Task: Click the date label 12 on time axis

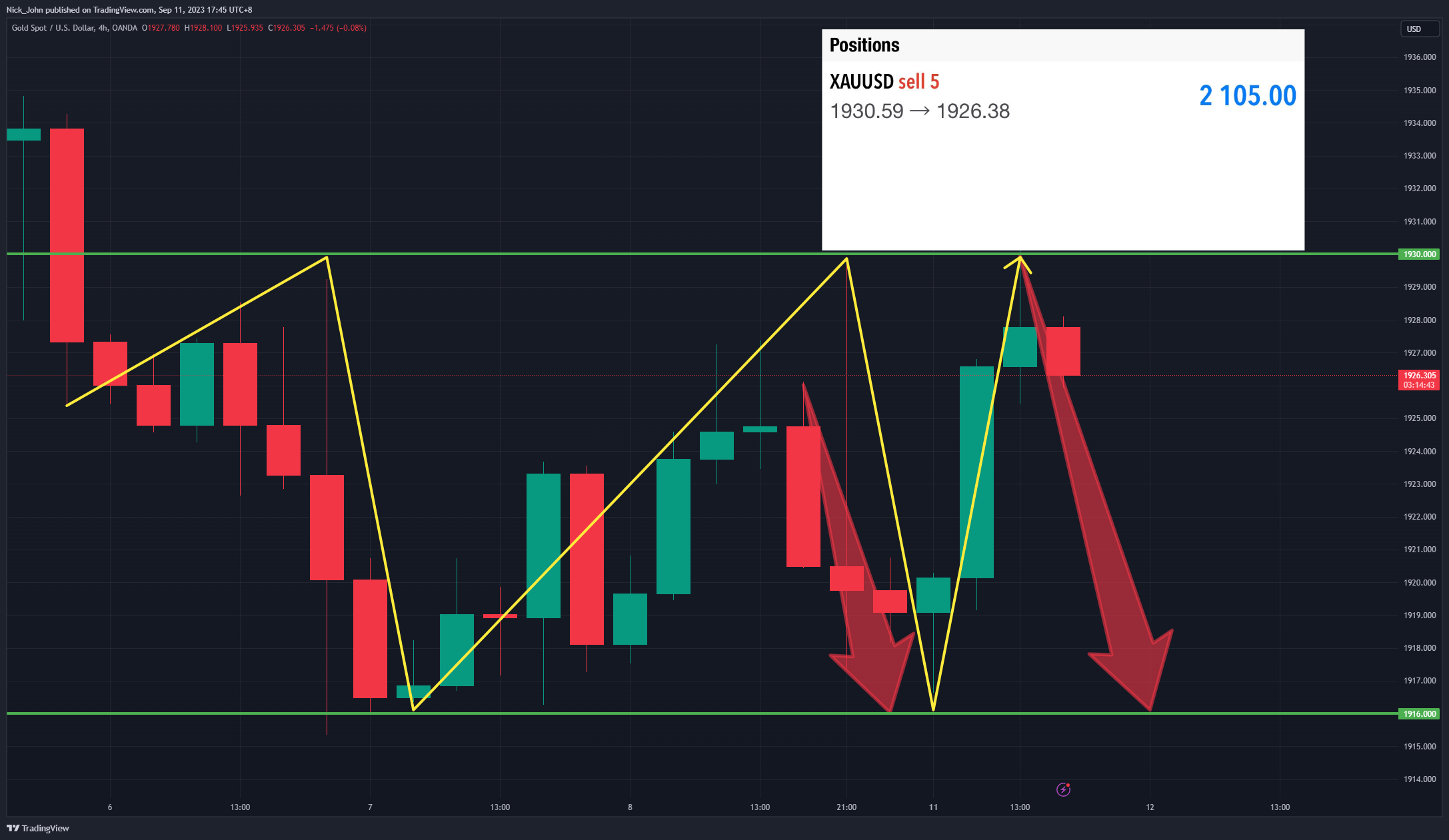Action: (1150, 807)
